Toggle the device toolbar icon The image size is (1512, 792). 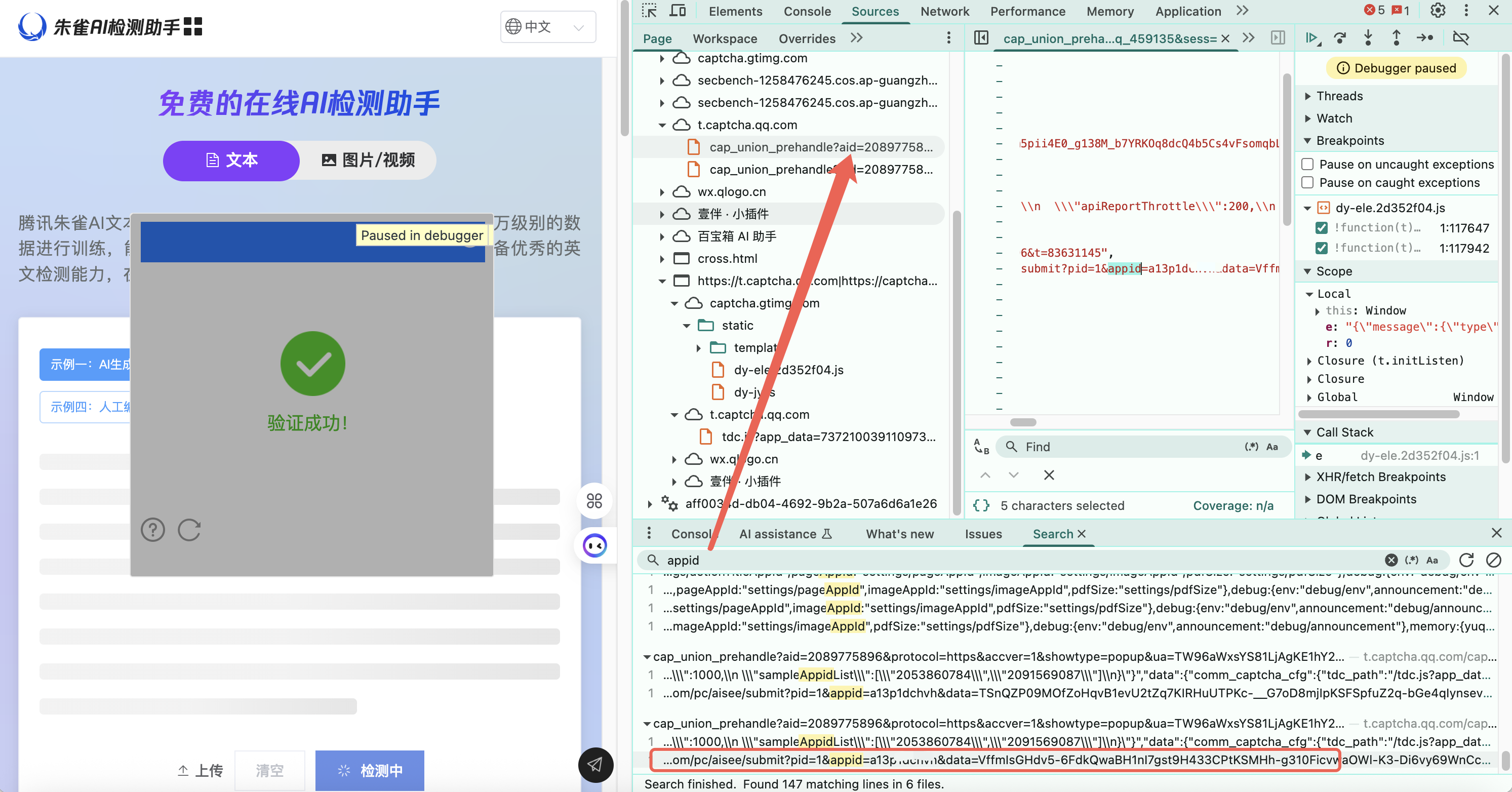coord(678,11)
